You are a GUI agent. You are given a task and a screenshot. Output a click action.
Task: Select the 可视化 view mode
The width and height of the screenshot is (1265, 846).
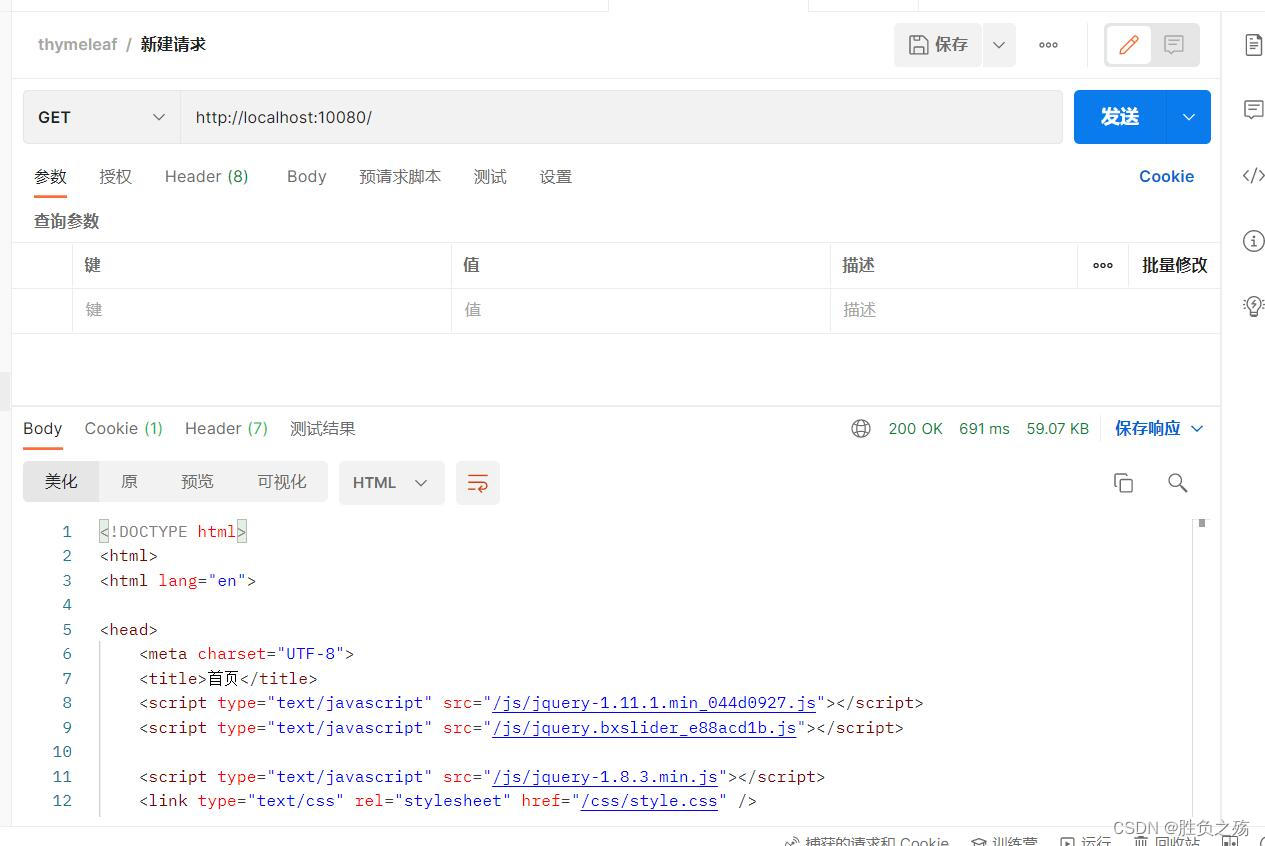[x=282, y=482]
